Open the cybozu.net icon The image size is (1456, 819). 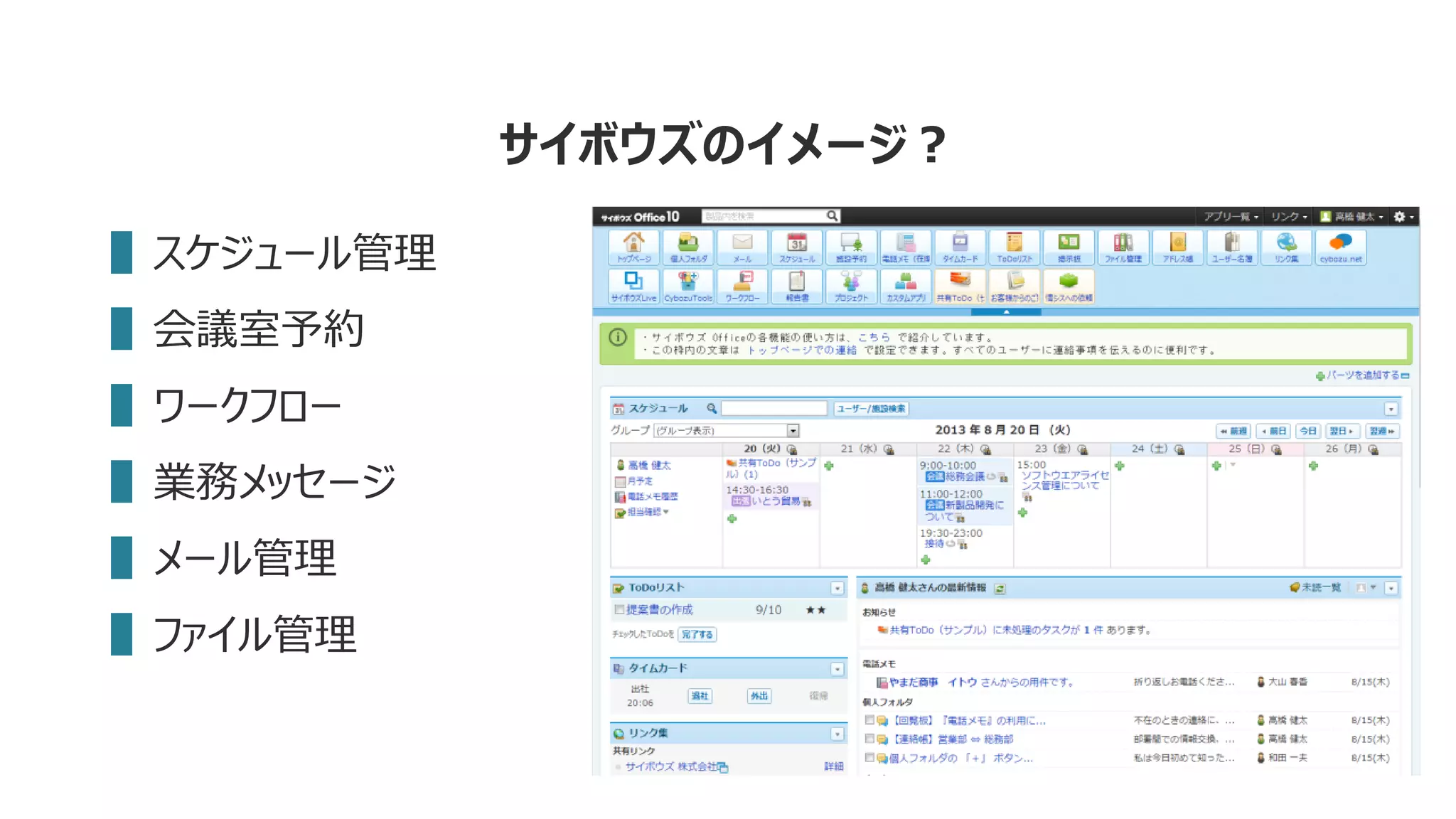1341,247
